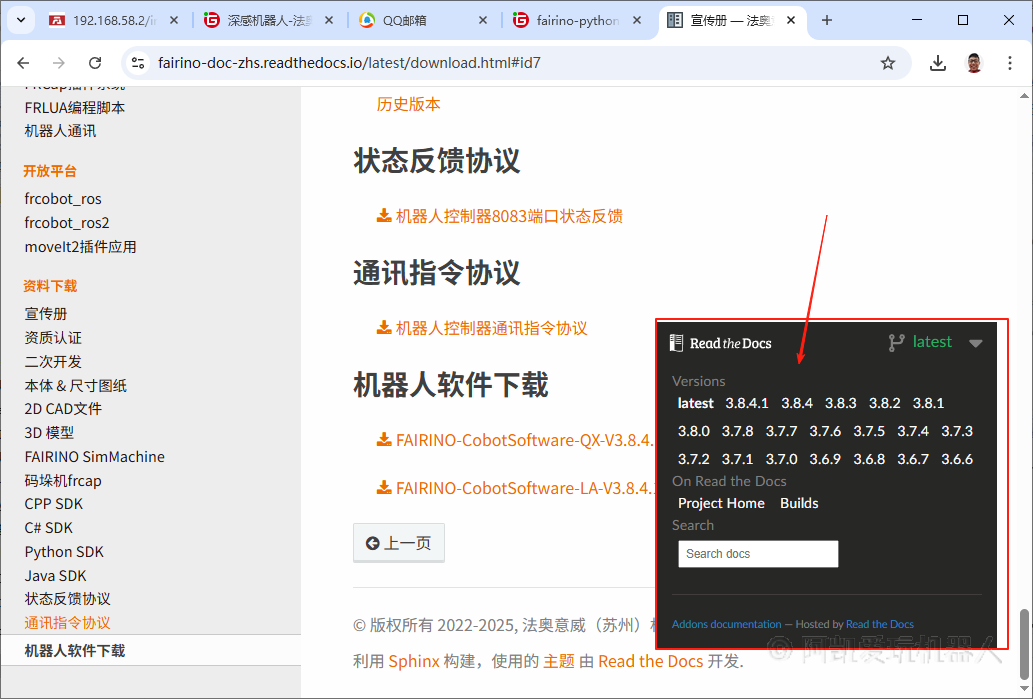1033x699 pixels.
Task: Open the tab search chevron dropdown
Action: [x=21, y=20]
